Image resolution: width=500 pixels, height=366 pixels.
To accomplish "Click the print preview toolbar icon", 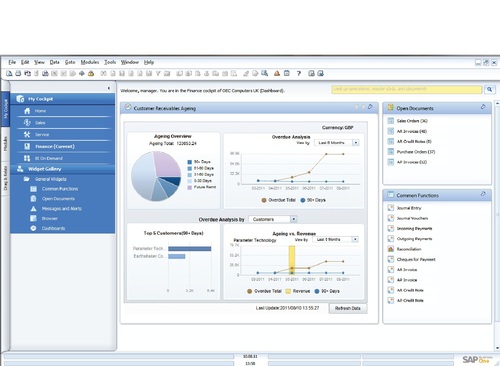I will 9,73.
